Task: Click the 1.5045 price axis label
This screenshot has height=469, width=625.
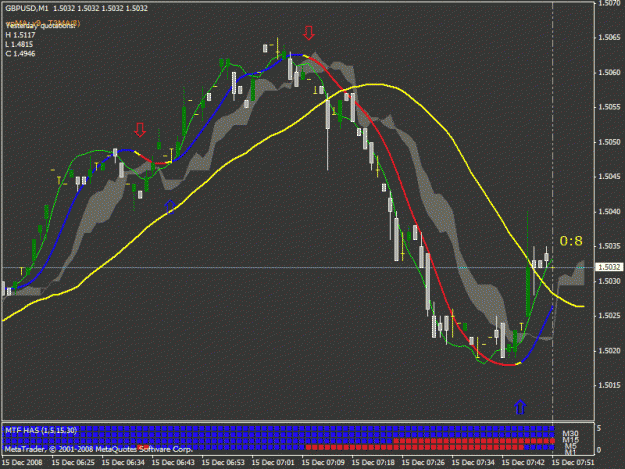Action: (609, 177)
